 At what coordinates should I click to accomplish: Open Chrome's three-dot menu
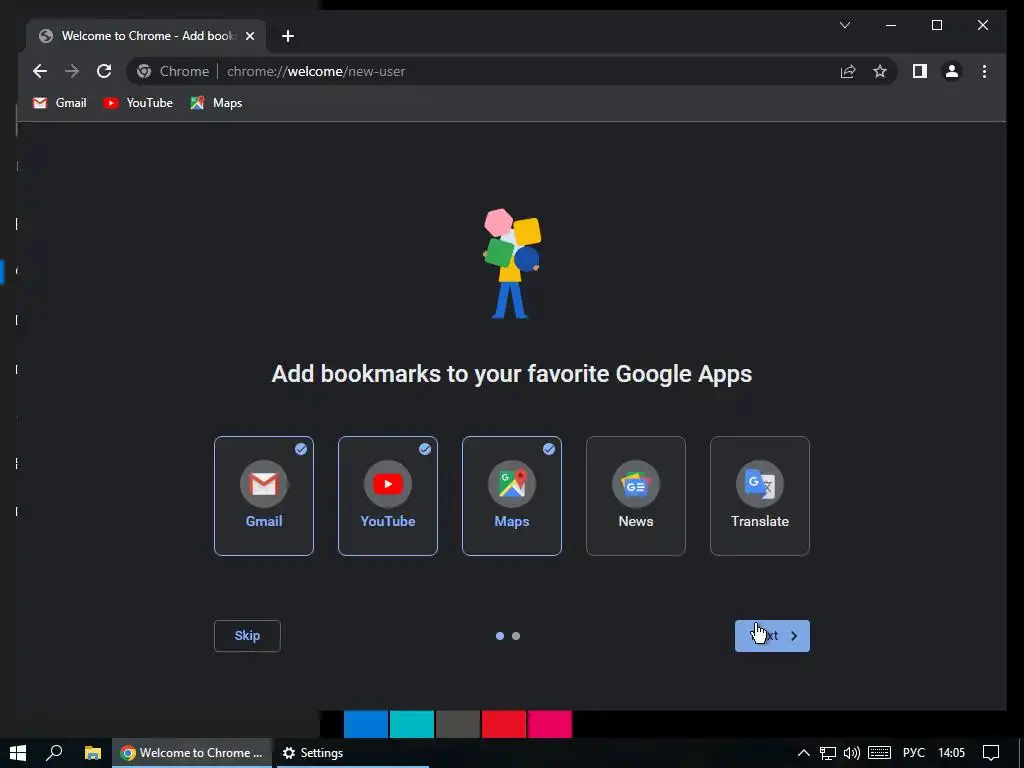984,71
